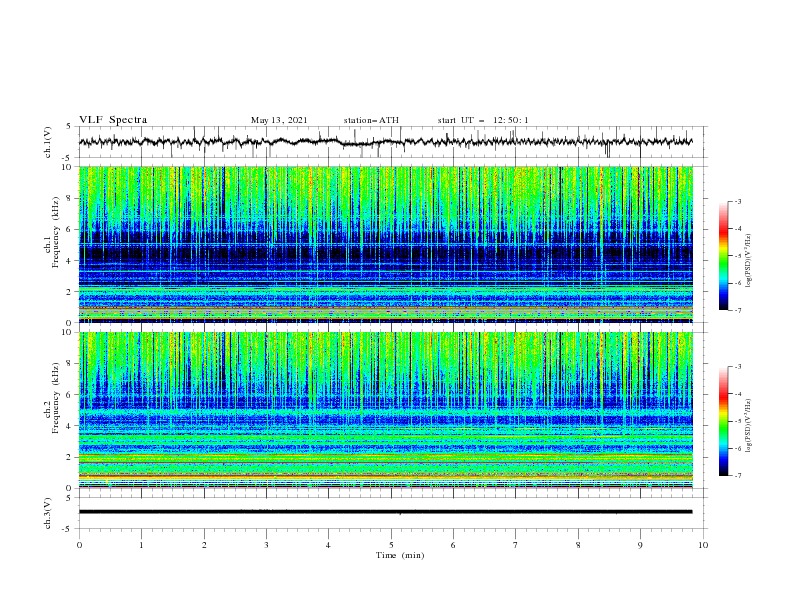Screen dimensions: 792x612
Task: Click the time axis tick '3'
Action: (266, 545)
